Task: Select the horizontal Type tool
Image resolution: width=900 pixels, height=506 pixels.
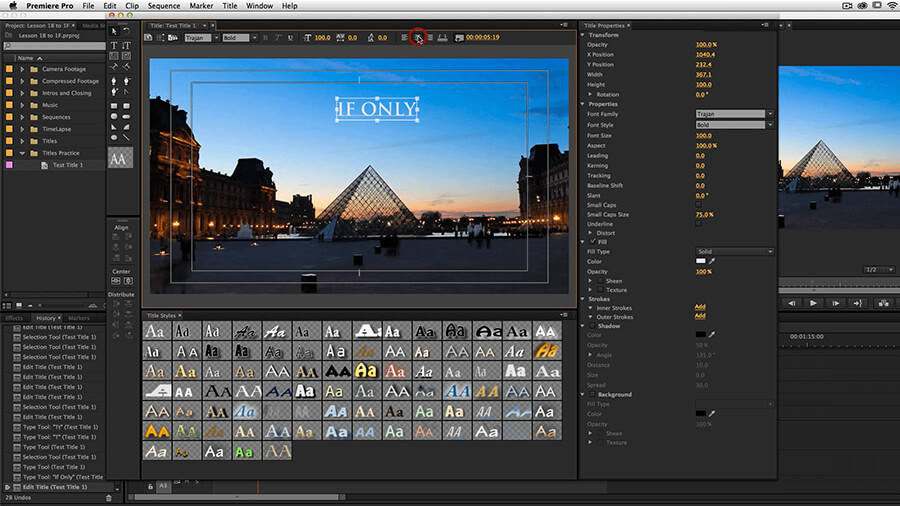Action: pyautogui.click(x=113, y=45)
